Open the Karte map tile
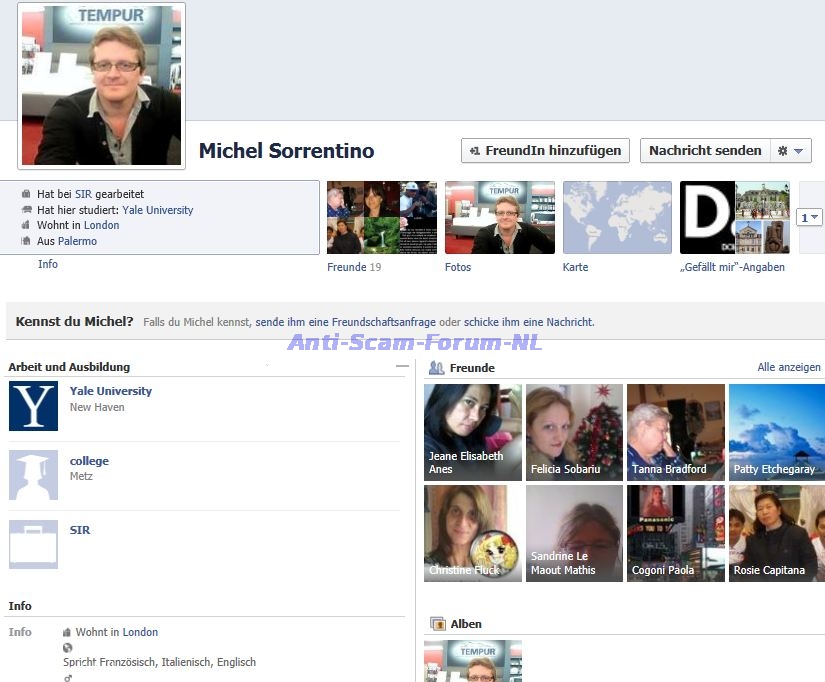Image resolution: width=825 pixels, height=682 pixels. pyautogui.click(x=617, y=218)
